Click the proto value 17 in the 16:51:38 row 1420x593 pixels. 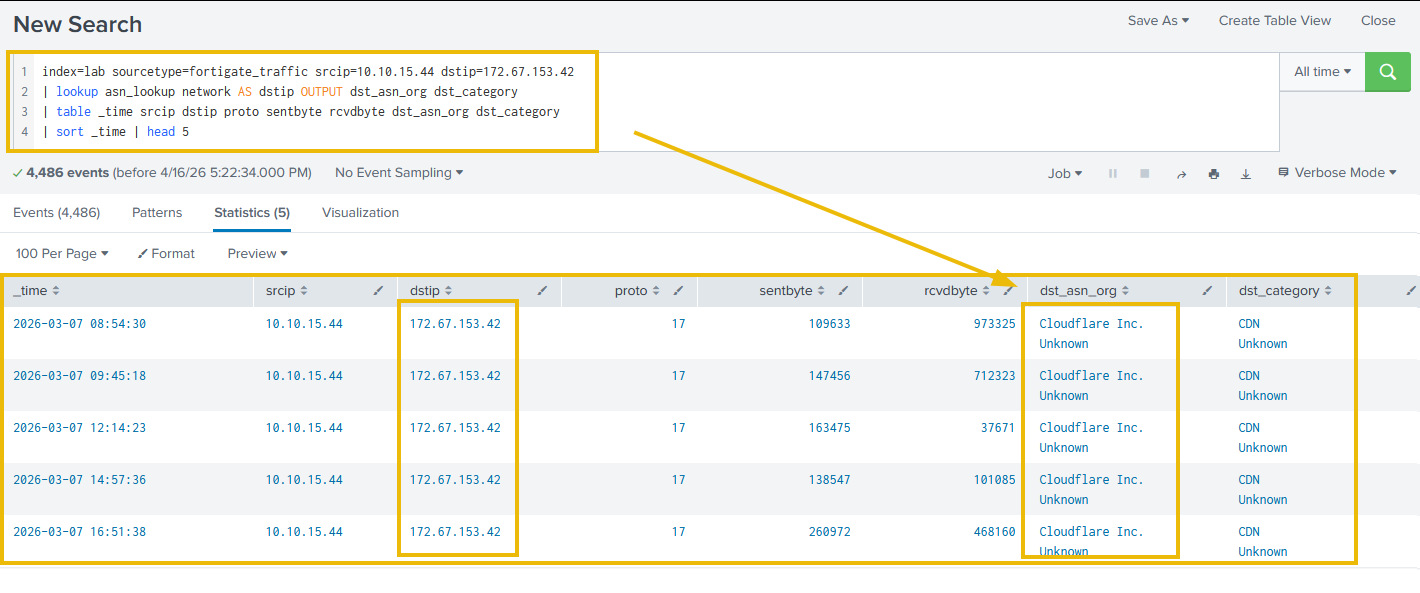[679, 532]
